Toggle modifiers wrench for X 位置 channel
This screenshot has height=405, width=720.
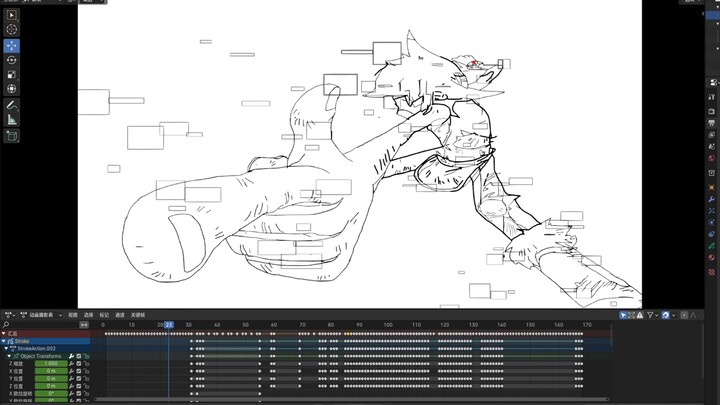click(x=71, y=371)
